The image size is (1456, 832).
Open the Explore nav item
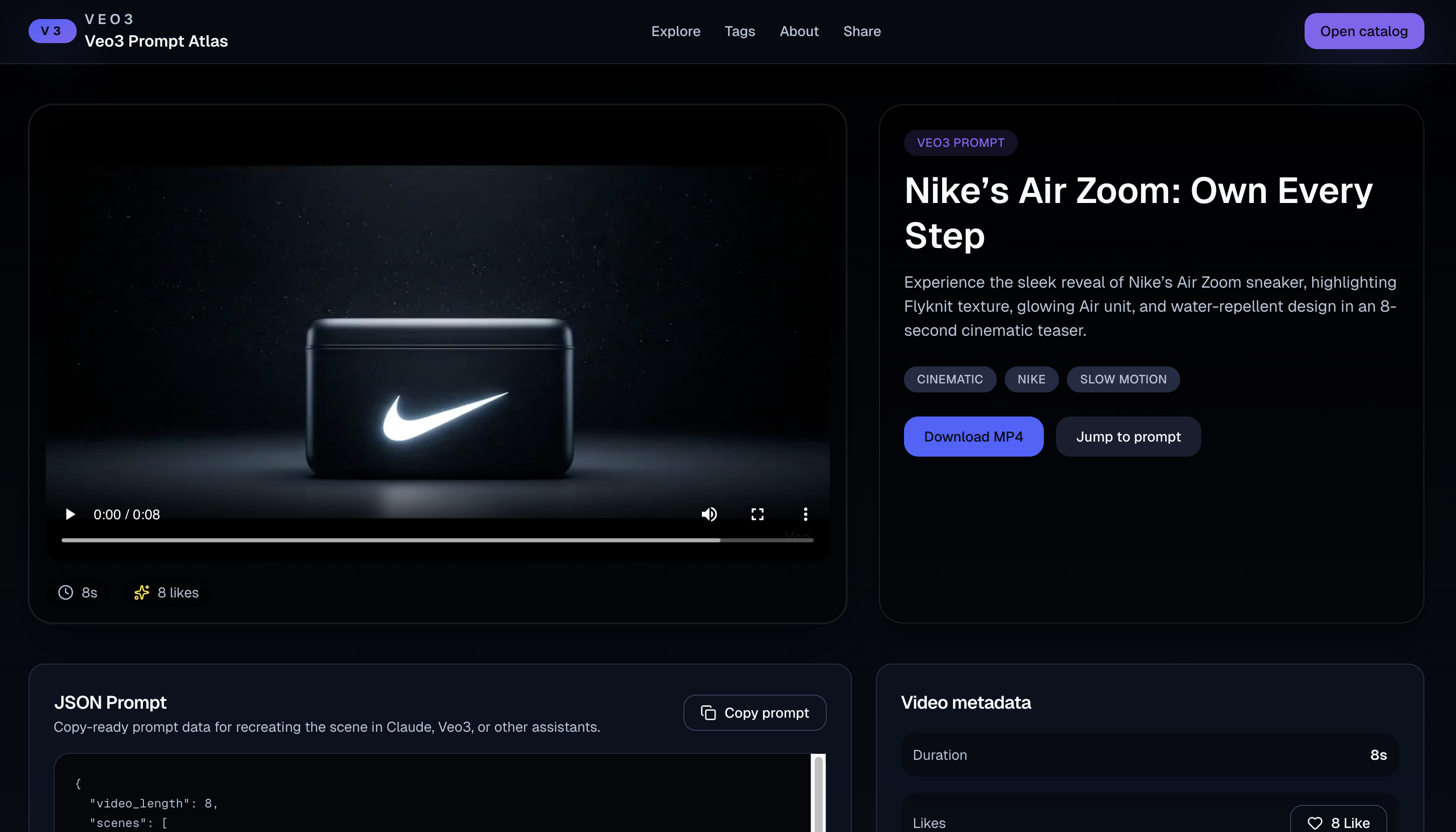click(675, 32)
